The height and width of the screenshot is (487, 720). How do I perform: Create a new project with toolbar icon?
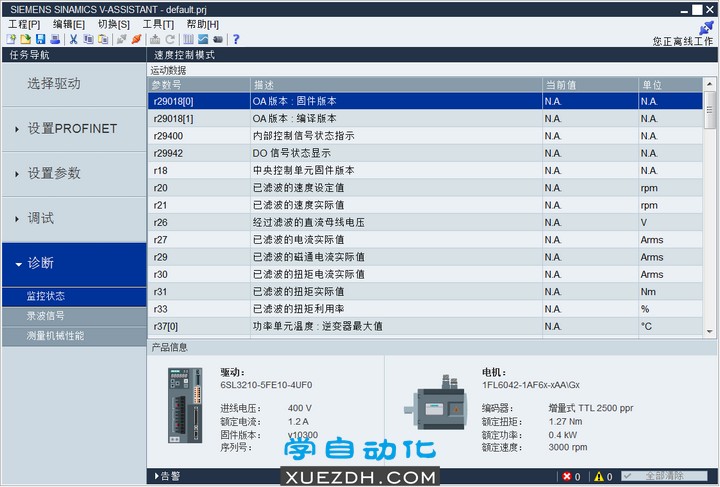(x=11, y=39)
